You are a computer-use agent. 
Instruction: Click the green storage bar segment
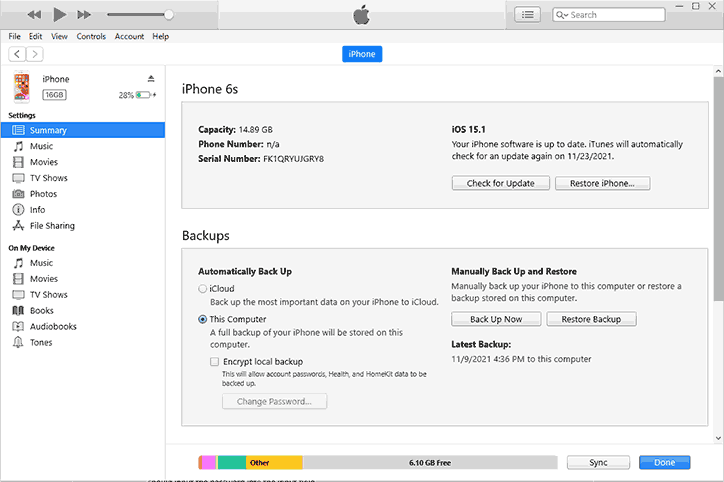(x=232, y=463)
